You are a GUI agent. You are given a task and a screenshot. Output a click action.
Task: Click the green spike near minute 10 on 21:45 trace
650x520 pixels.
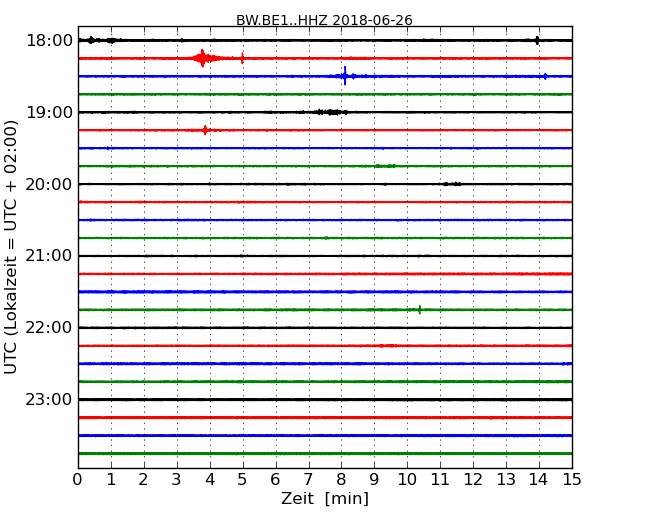pyautogui.click(x=420, y=309)
